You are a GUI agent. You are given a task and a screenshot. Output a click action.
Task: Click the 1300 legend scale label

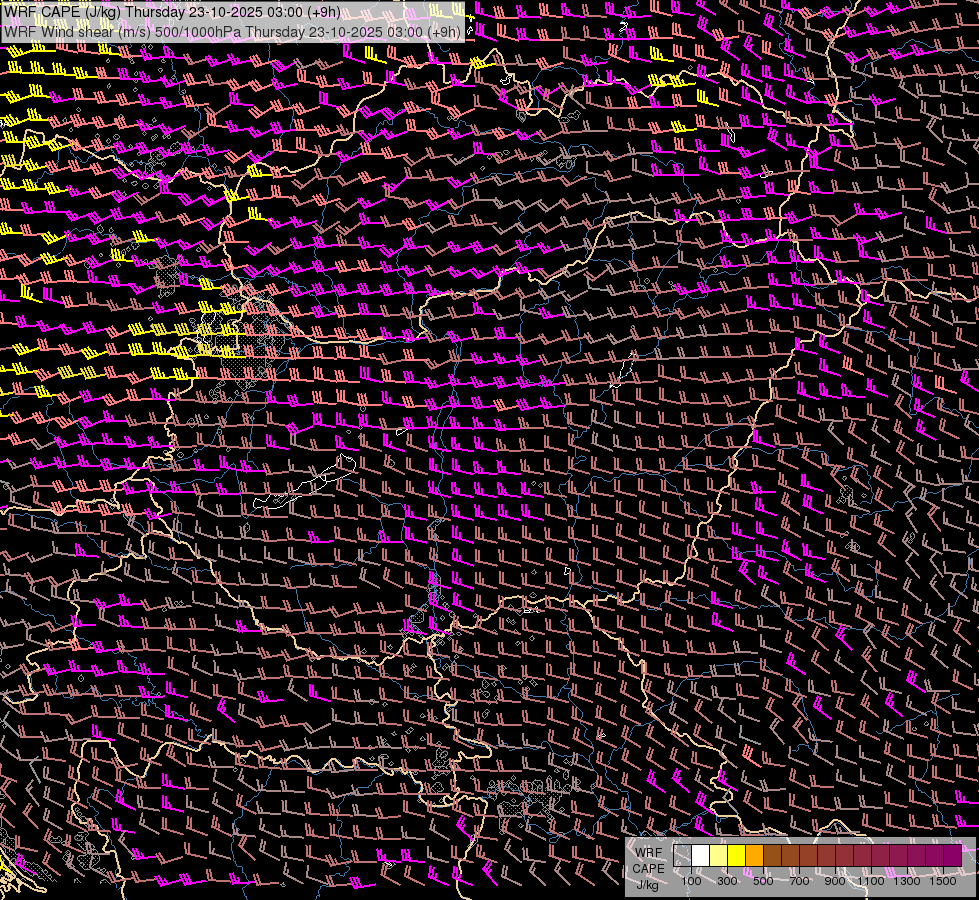907,881
